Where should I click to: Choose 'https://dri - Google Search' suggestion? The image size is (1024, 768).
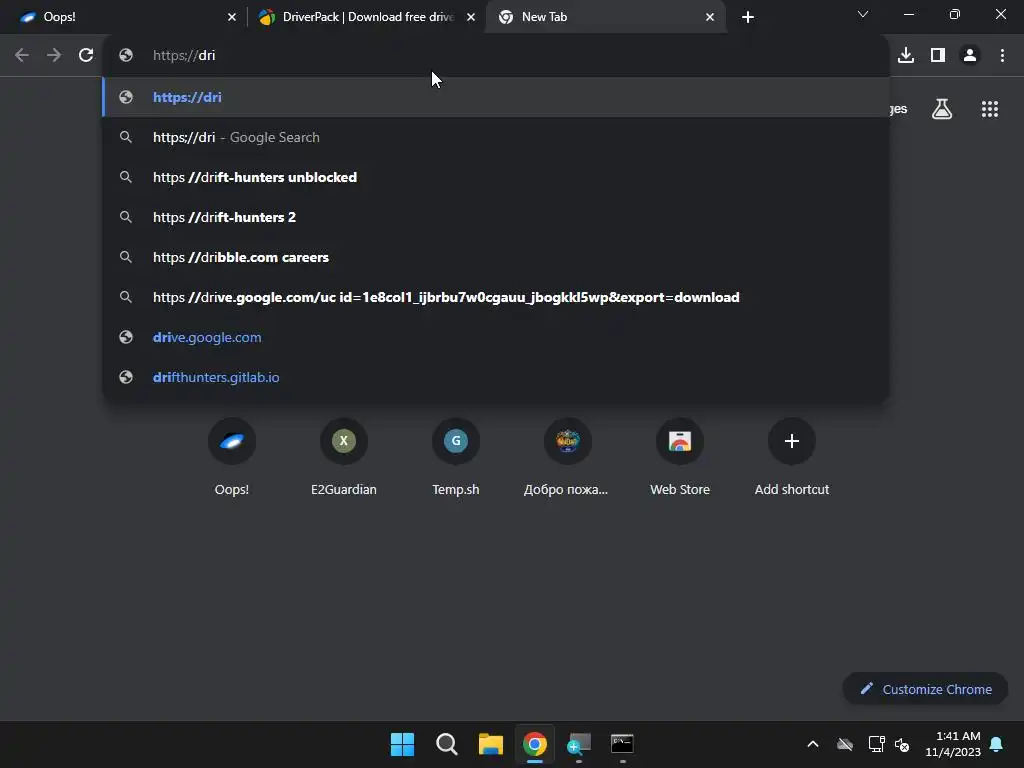click(496, 137)
